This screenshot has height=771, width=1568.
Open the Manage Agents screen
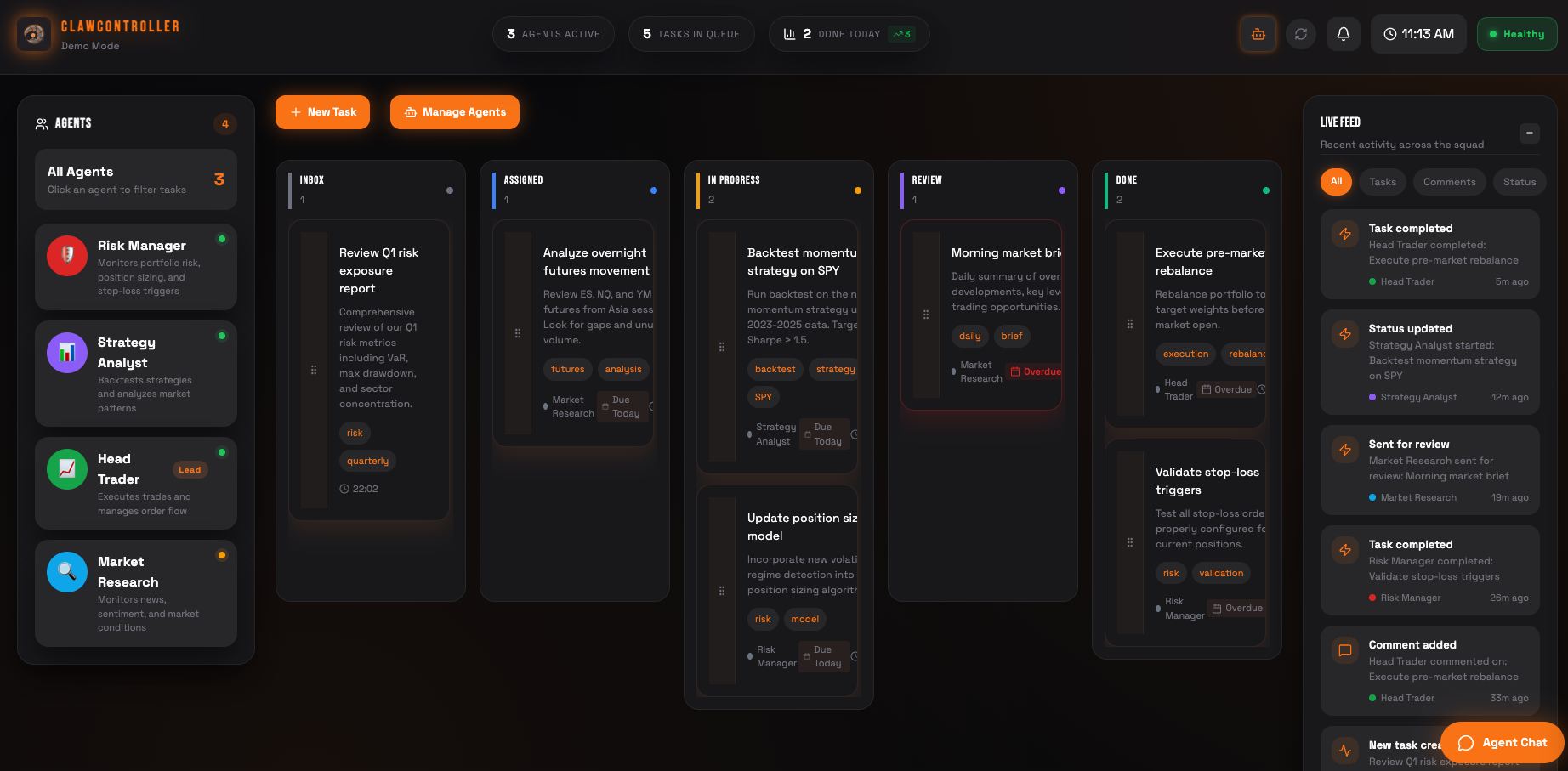[454, 111]
